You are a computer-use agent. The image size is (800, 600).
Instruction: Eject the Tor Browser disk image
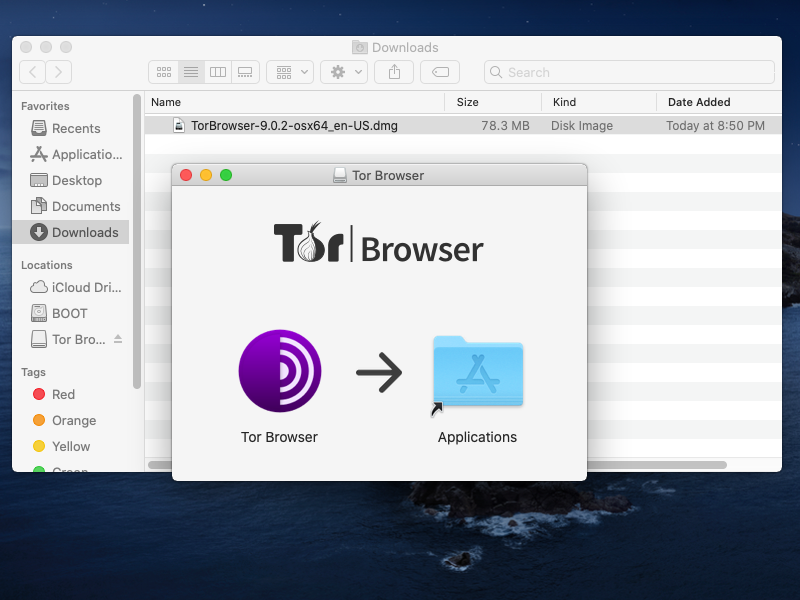(118, 339)
